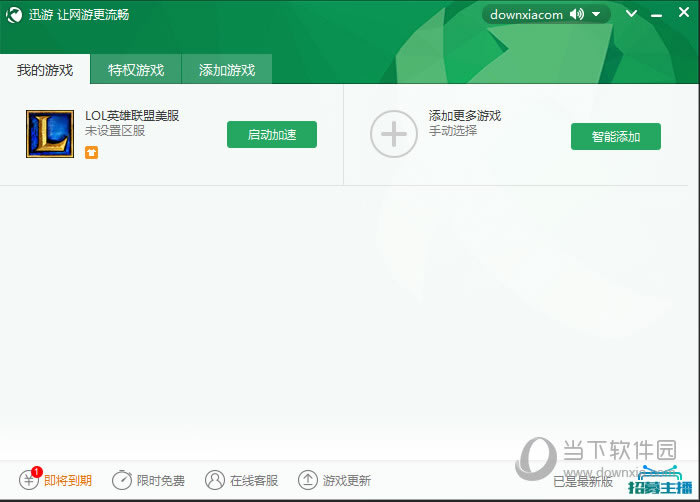
Task: Click the speaker icon next to downxiacom
Action: pyautogui.click(x=576, y=15)
